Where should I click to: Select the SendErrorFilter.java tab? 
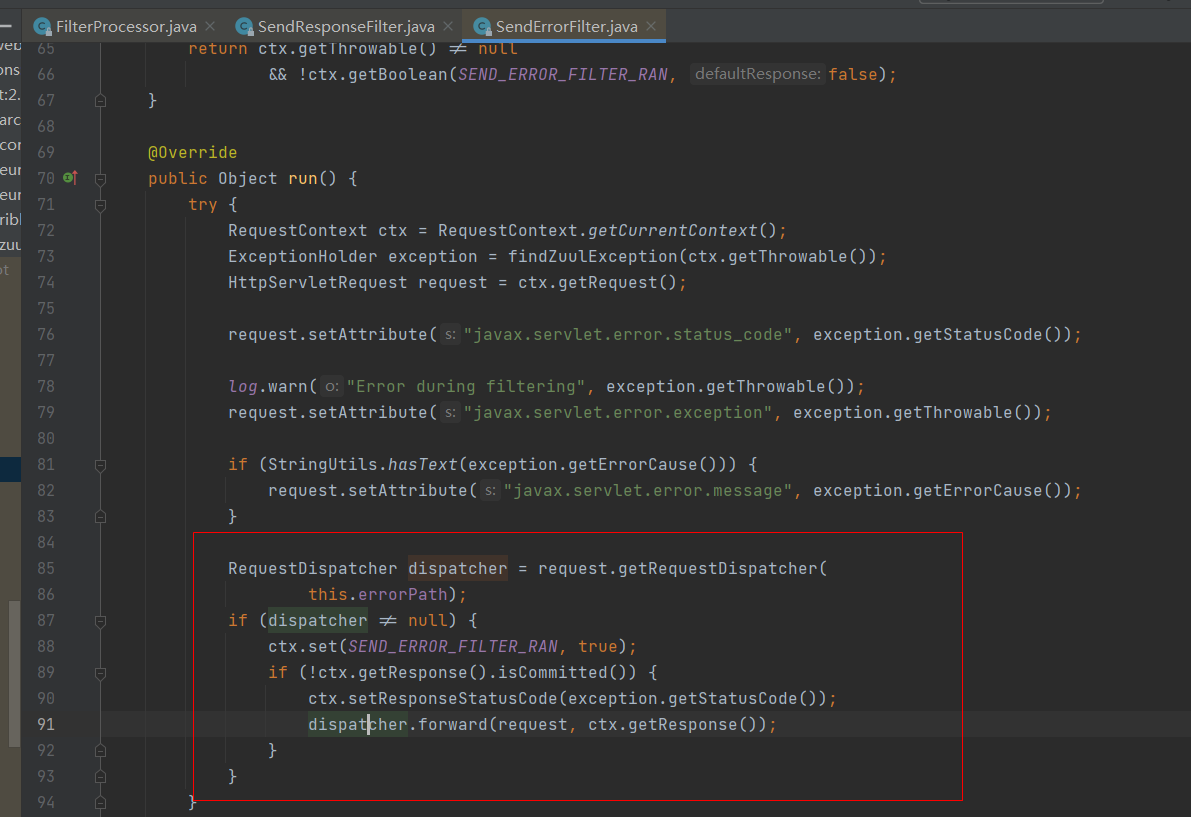pyautogui.click(x=566, y=27)
